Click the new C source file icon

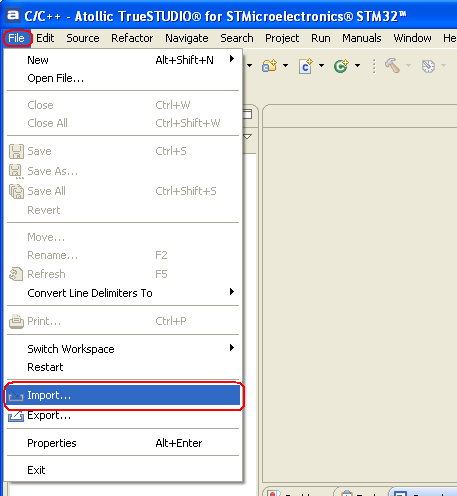coord(306,66)
